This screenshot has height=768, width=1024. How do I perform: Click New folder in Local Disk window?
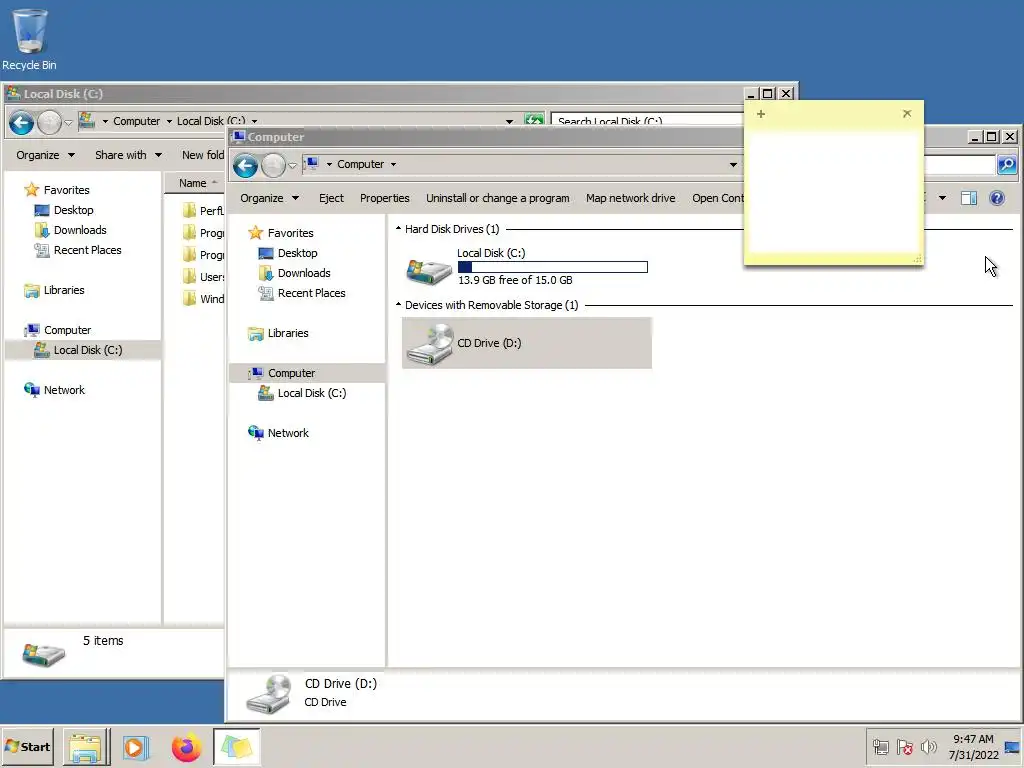[203, 155]
